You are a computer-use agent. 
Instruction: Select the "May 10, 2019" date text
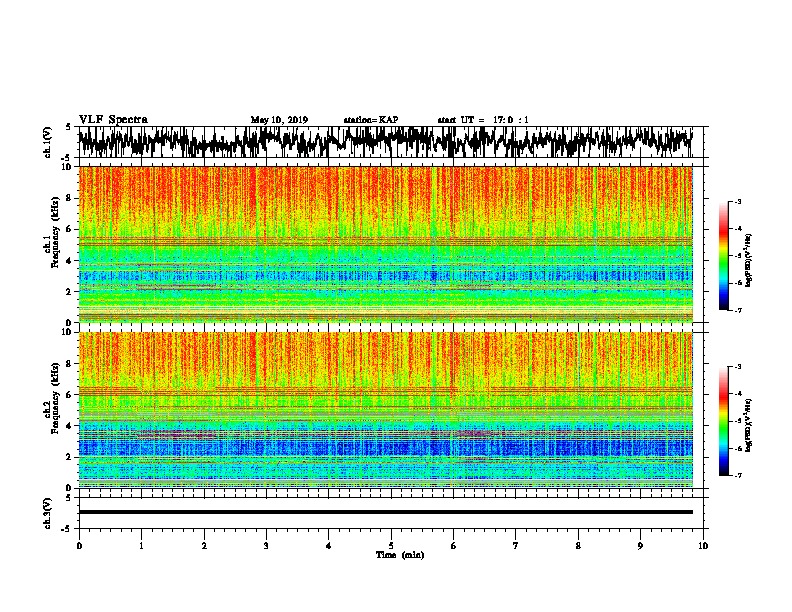[279, 120]
